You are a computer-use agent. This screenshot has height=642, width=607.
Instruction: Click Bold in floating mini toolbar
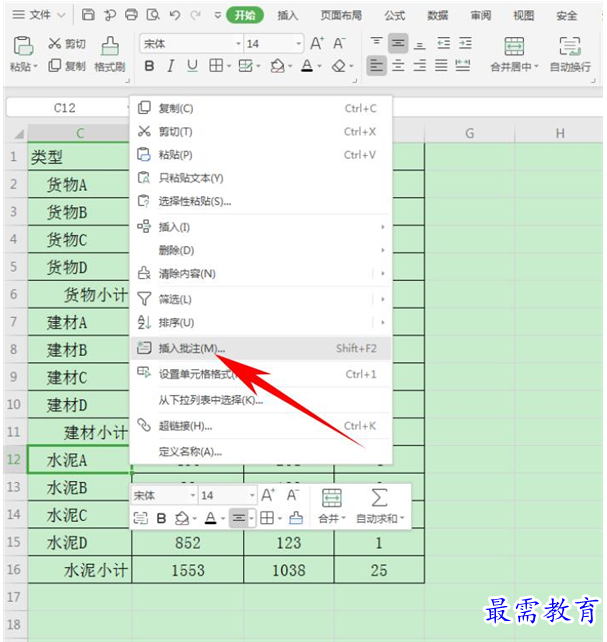click(161, 518)
